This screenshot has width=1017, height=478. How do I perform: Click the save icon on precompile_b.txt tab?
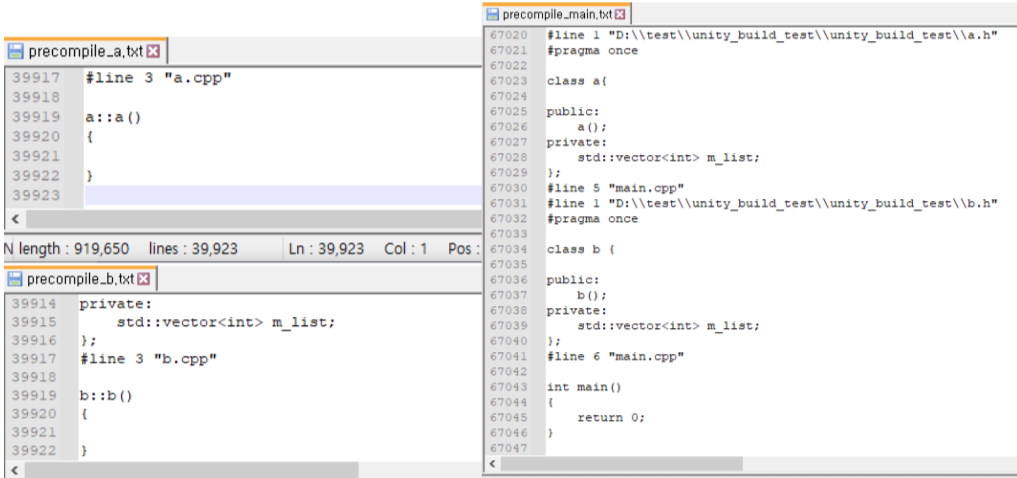(15, 279)
